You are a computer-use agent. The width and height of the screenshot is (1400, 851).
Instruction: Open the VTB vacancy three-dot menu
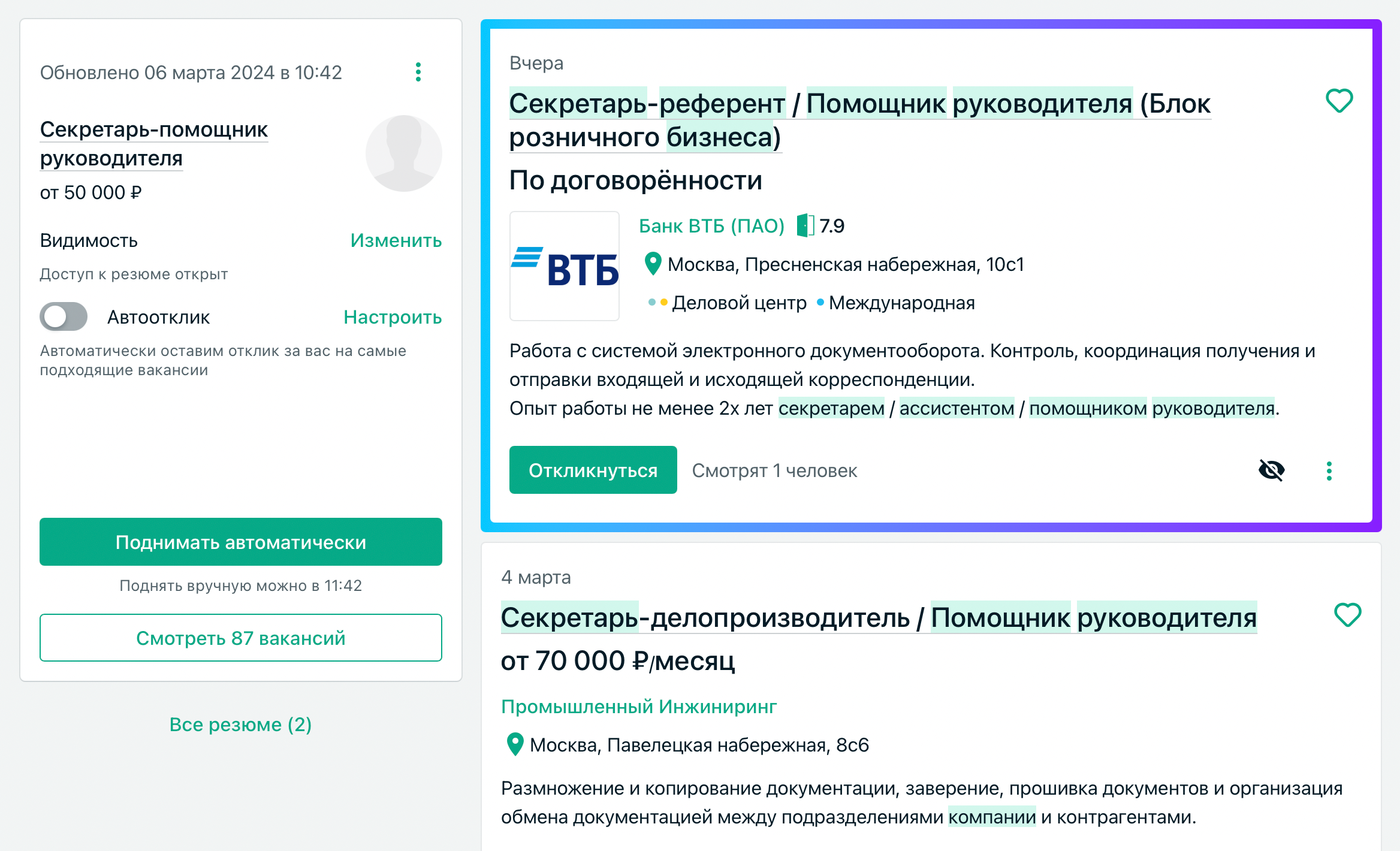(1329, 471)
